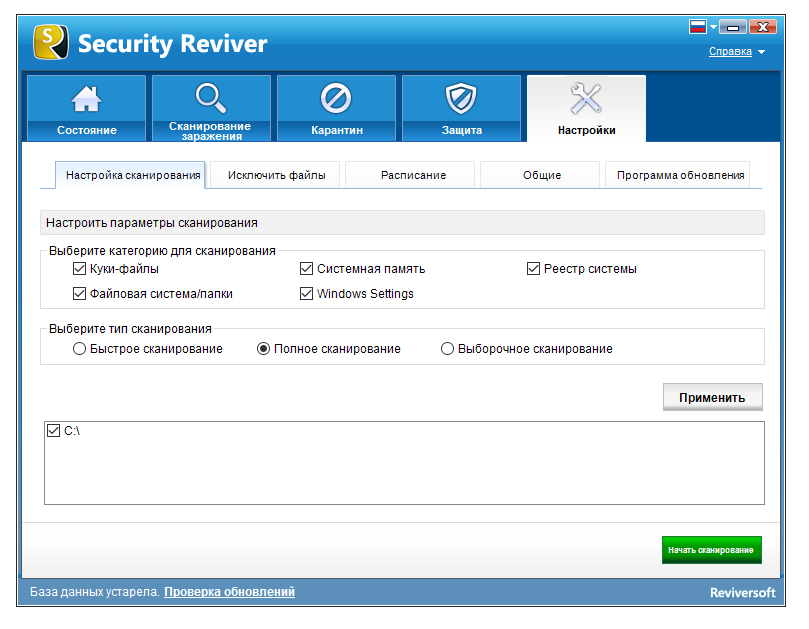Open the Состояние home tab
The image size is (809, 629).
pyautogui.click(x=87, y=108)
